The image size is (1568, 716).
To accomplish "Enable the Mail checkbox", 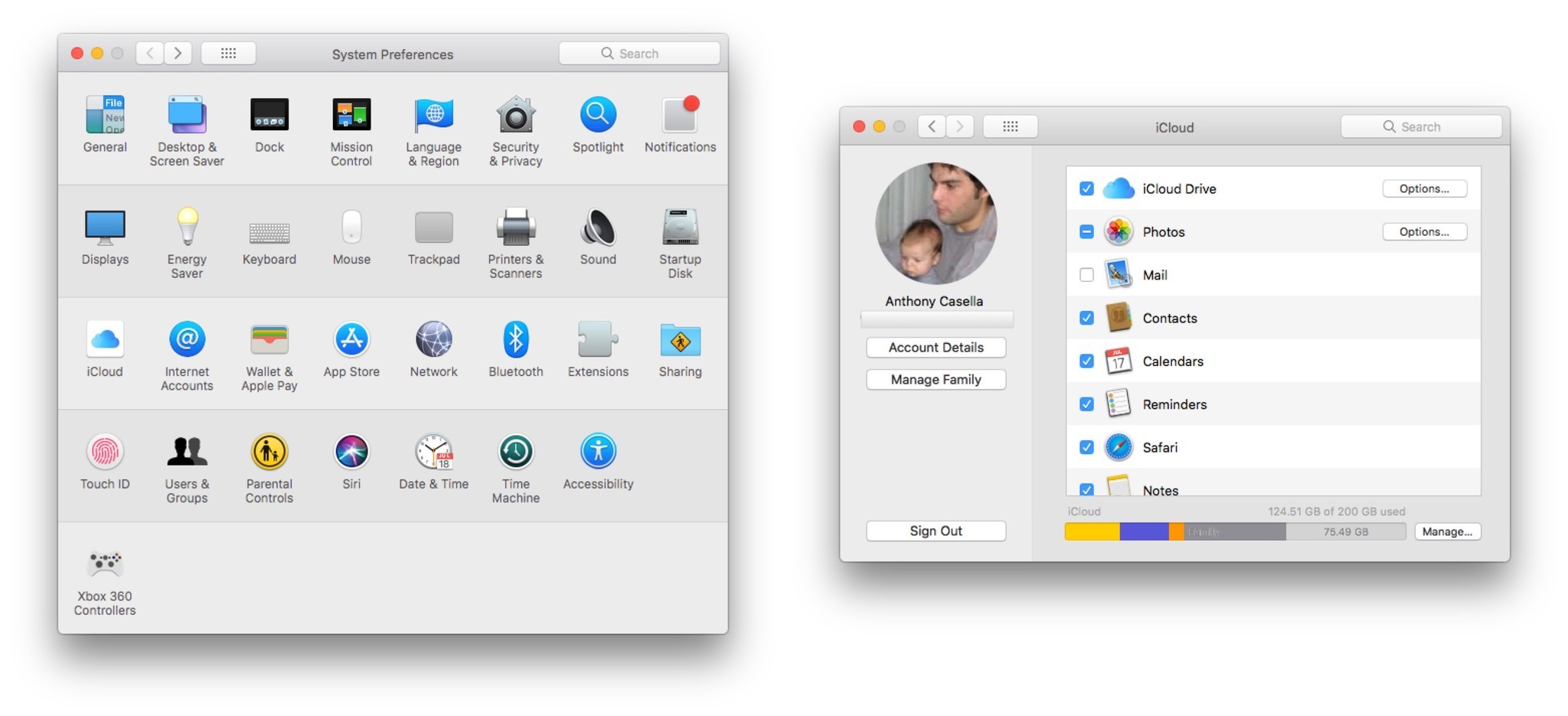I will click(1086, 275).
